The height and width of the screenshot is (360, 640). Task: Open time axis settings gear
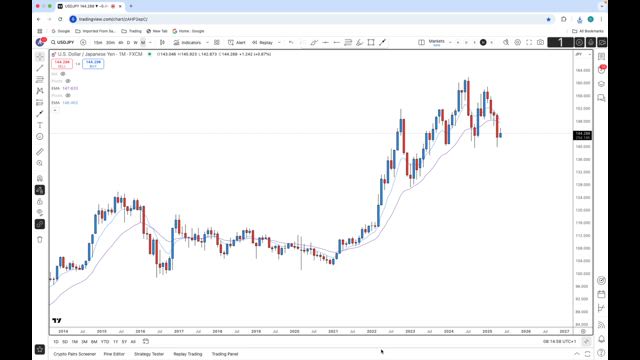click(x=583, y=331)
